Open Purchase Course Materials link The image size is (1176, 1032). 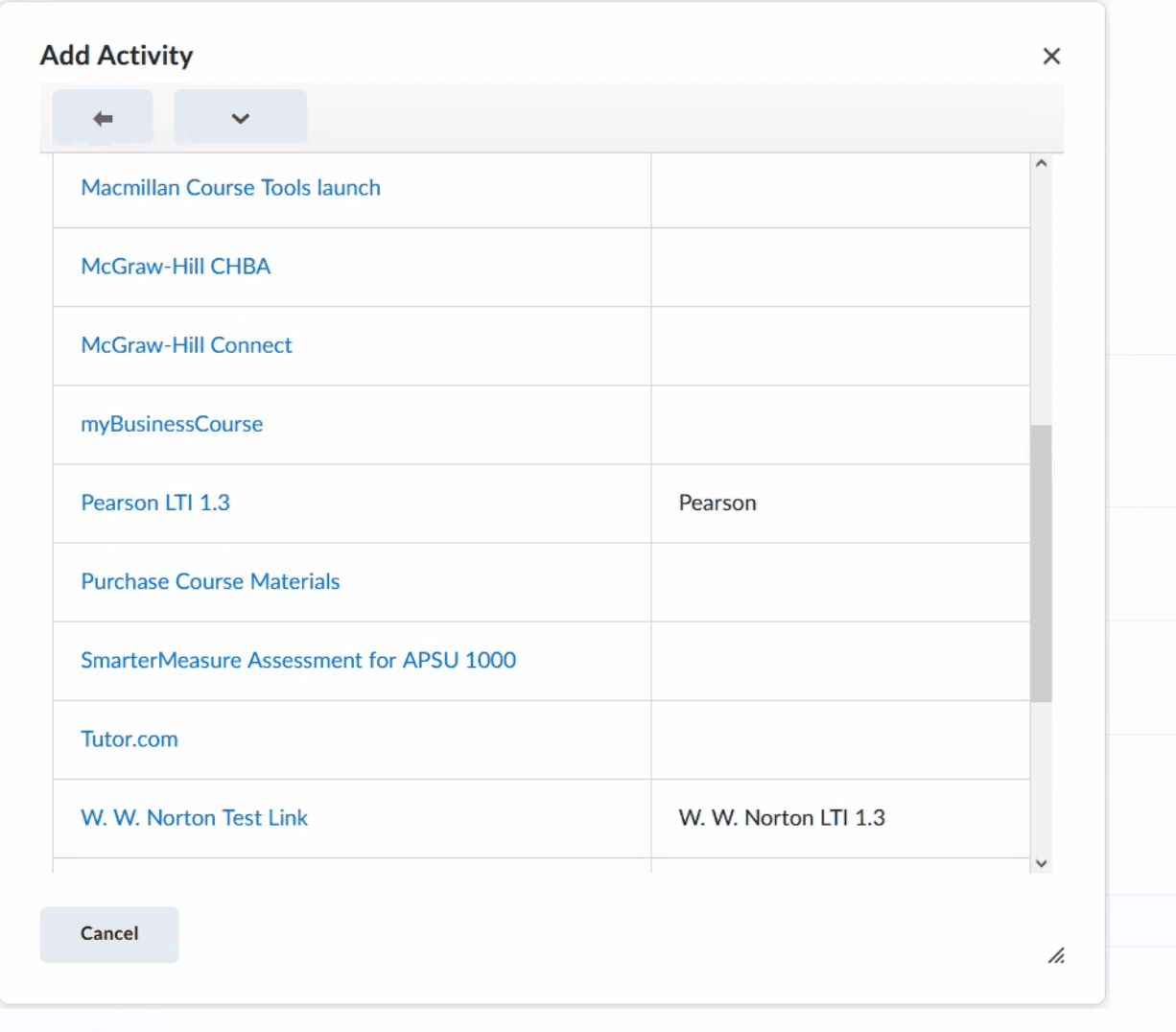pos(210,581)
